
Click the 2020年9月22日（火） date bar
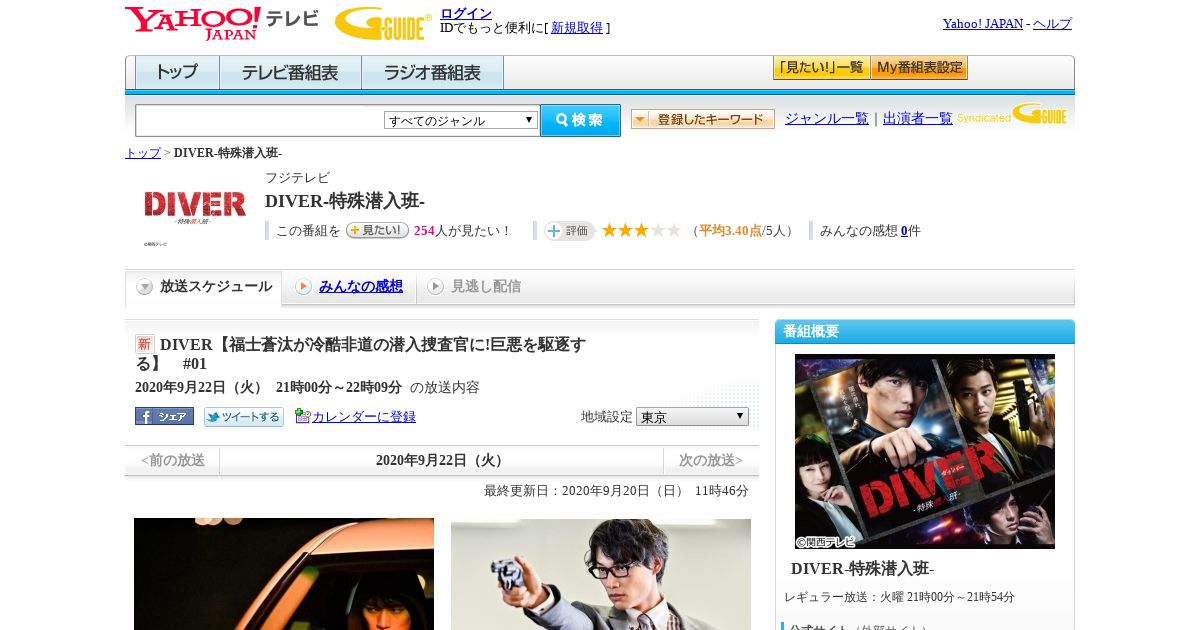[441, 460]
